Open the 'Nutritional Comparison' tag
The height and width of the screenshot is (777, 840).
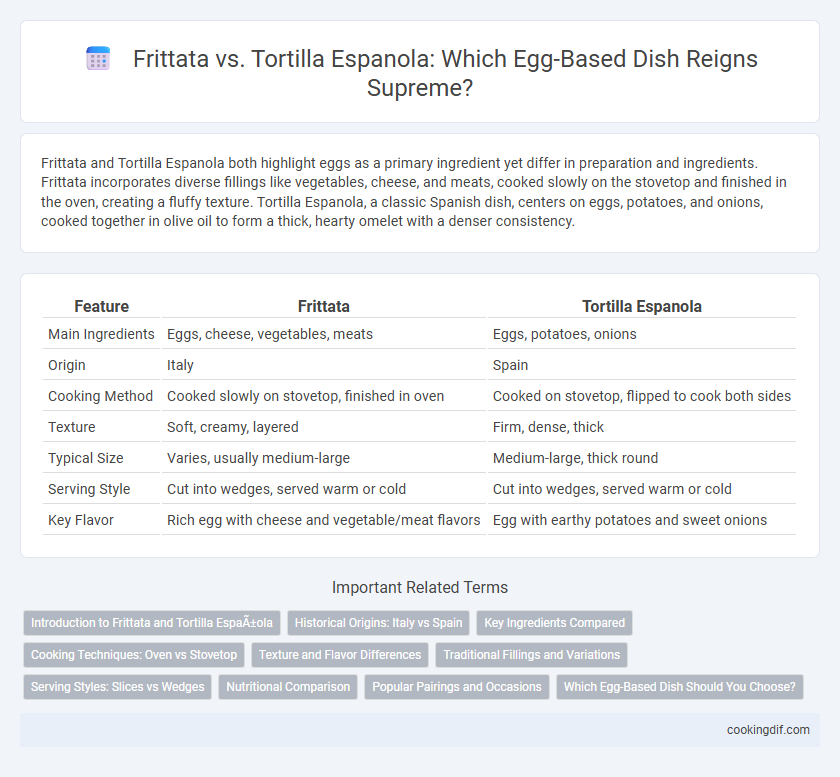pyautogui.click(x=288, y=687)
